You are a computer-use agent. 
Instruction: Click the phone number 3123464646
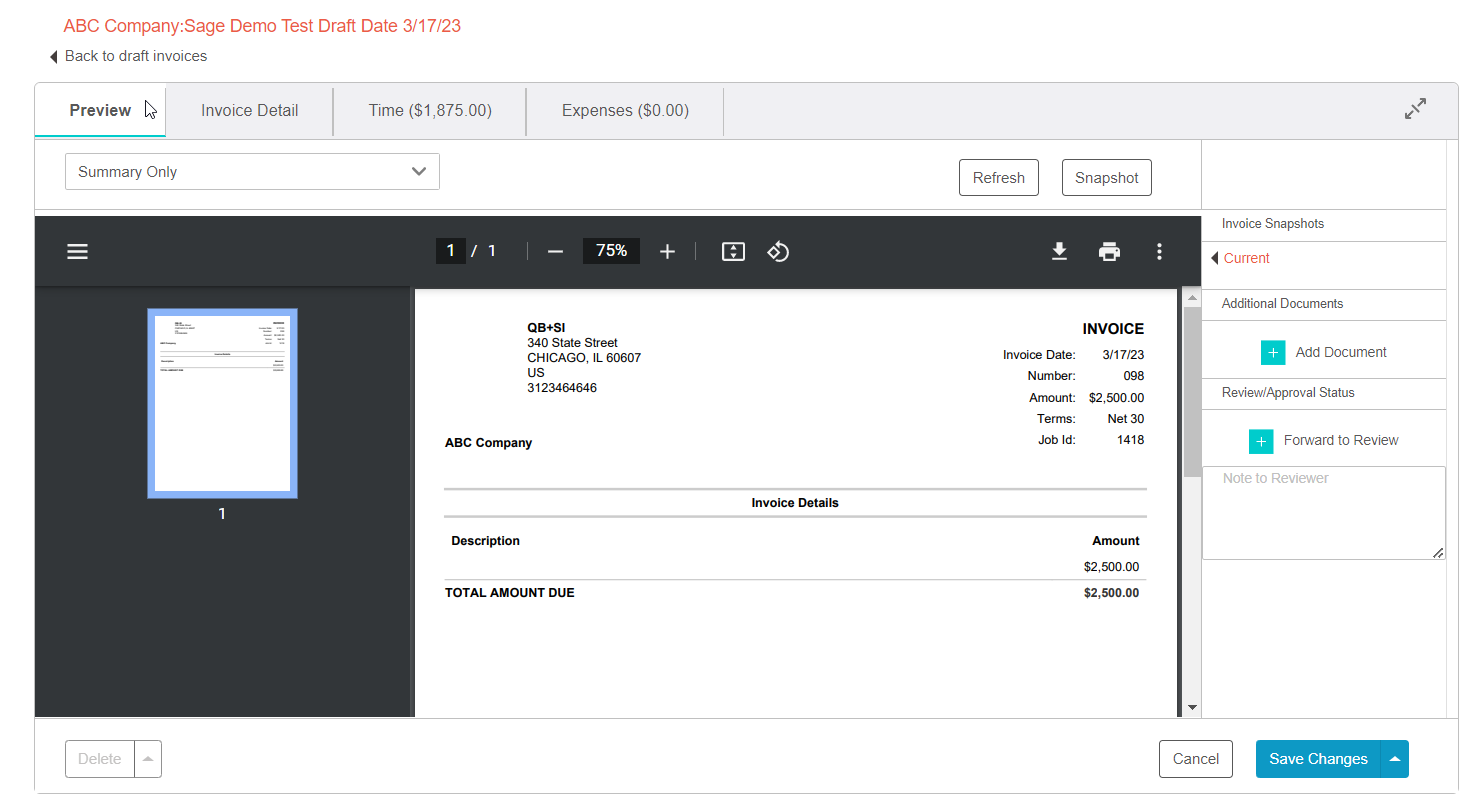pyautogui.click(x=562, y=388)
